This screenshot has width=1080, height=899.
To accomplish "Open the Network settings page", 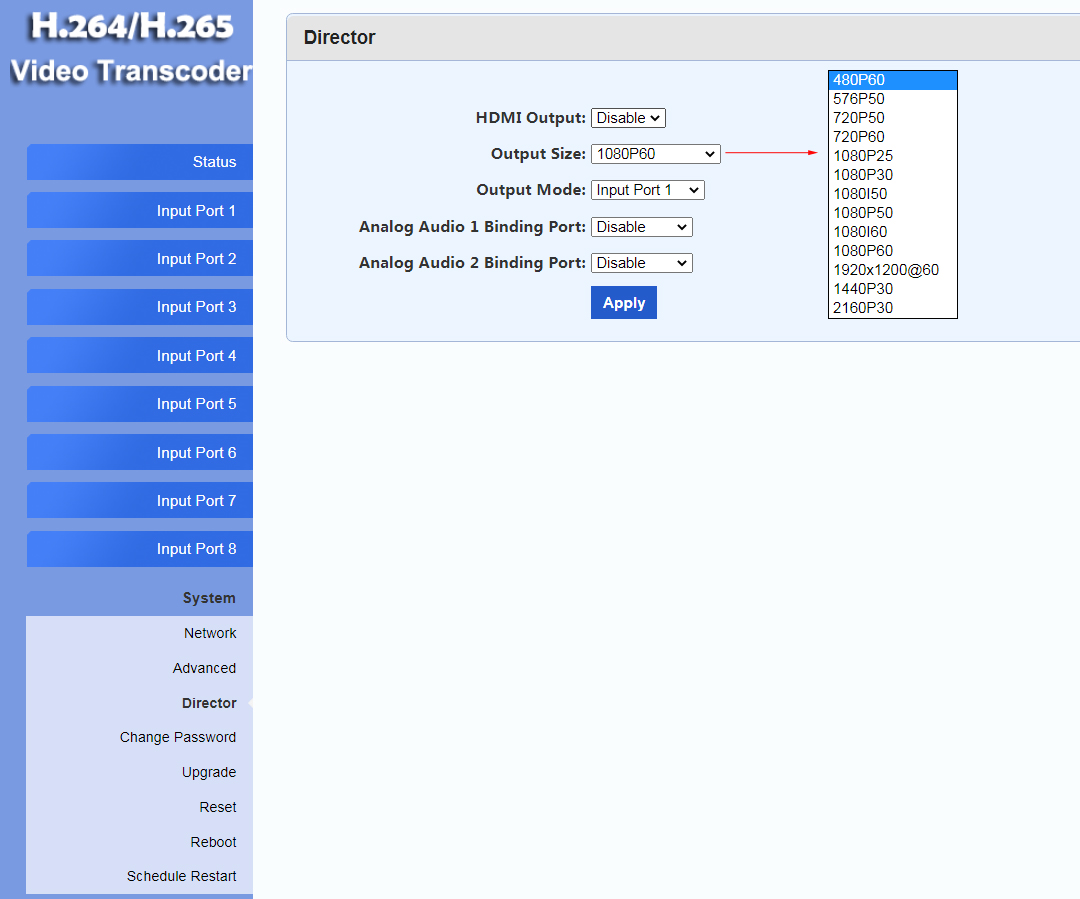I will click(210, 633).
